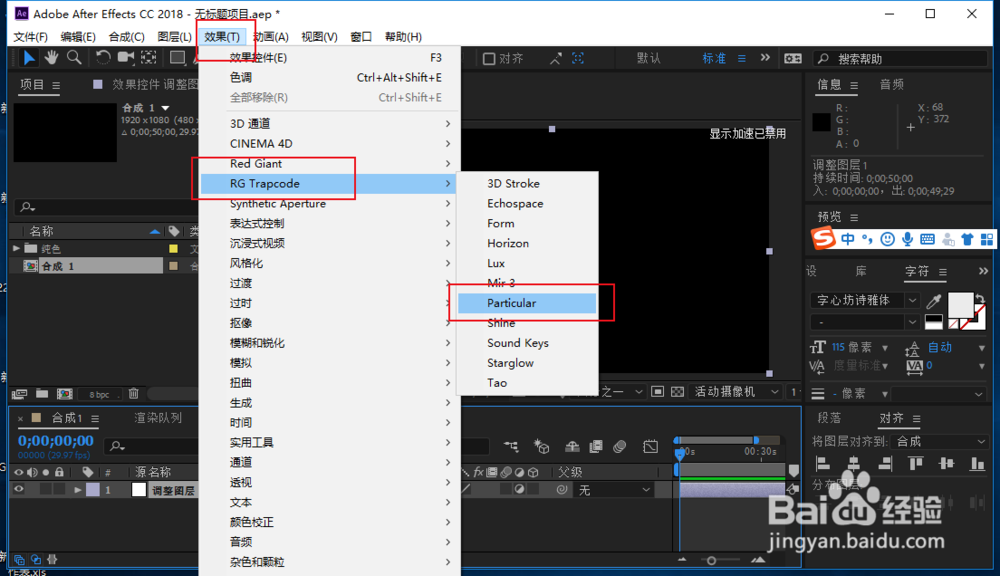Image resolution: width=1000 pixels, height=576 pixels.
Task: Switch to the 渲染队列 tab
Action: click(158, 418)
